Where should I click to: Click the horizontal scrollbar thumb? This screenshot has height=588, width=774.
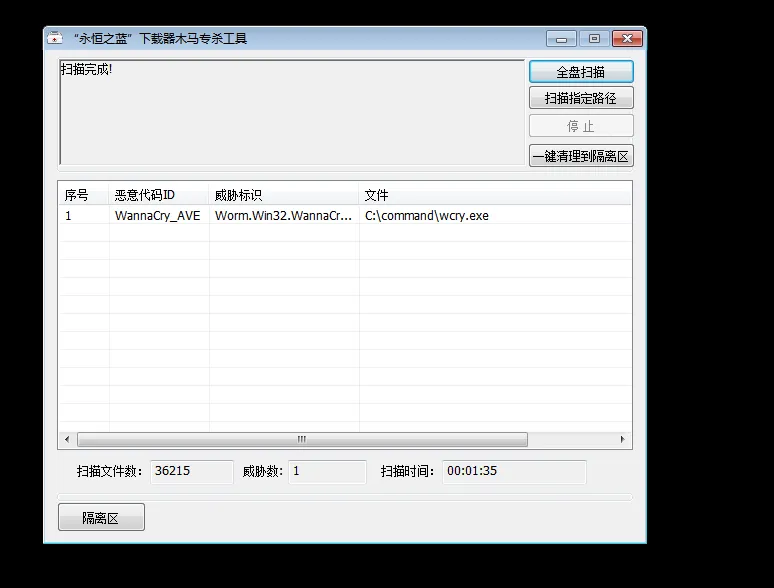pos(302,439)
